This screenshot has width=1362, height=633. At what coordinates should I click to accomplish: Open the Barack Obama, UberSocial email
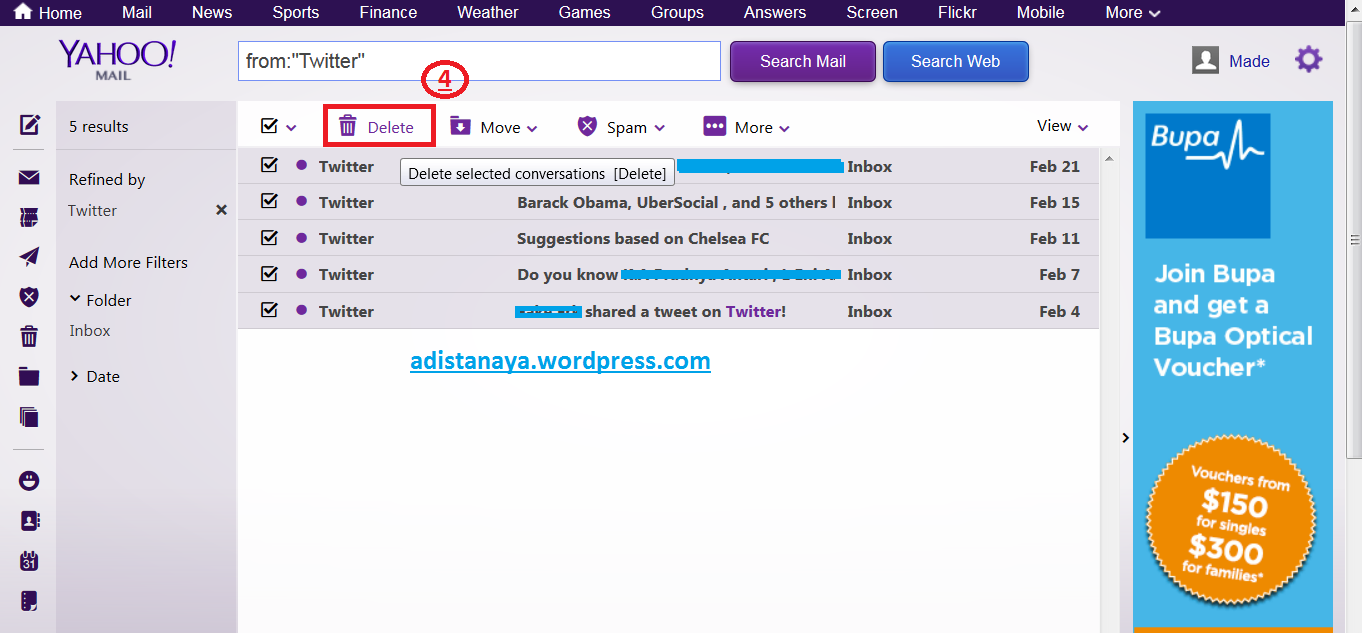coord(668,202)
